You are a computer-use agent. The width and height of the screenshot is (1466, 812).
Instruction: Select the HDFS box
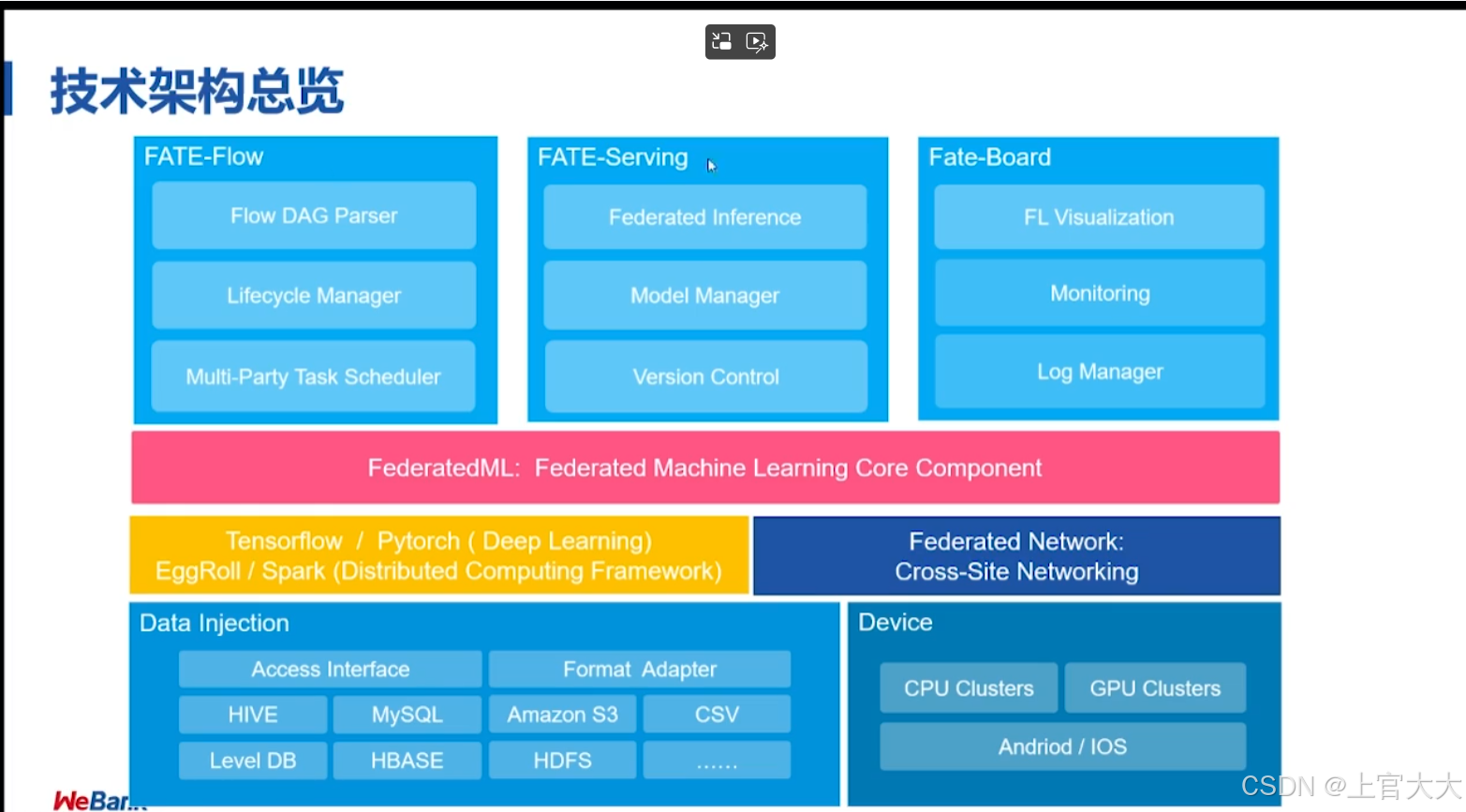click(x=562, y=760)
